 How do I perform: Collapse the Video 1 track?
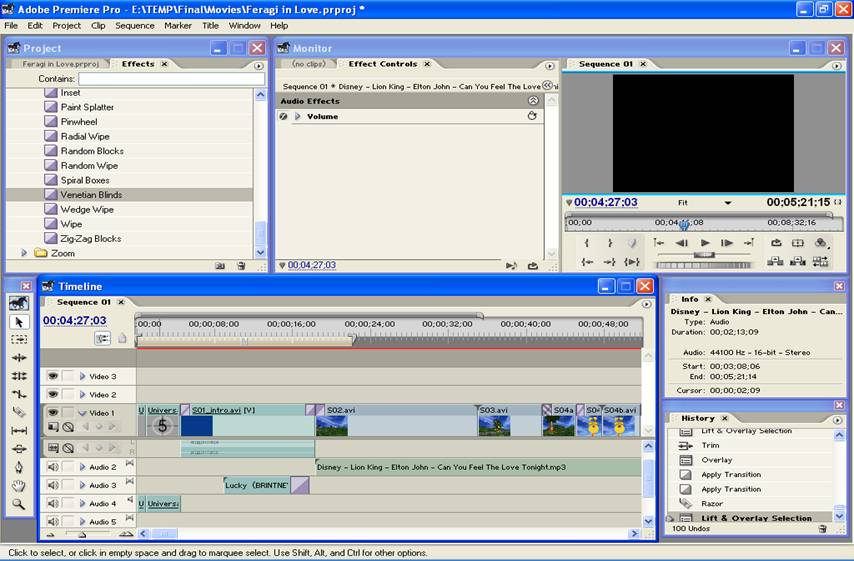pyautogui.click(x=83, y=413)
